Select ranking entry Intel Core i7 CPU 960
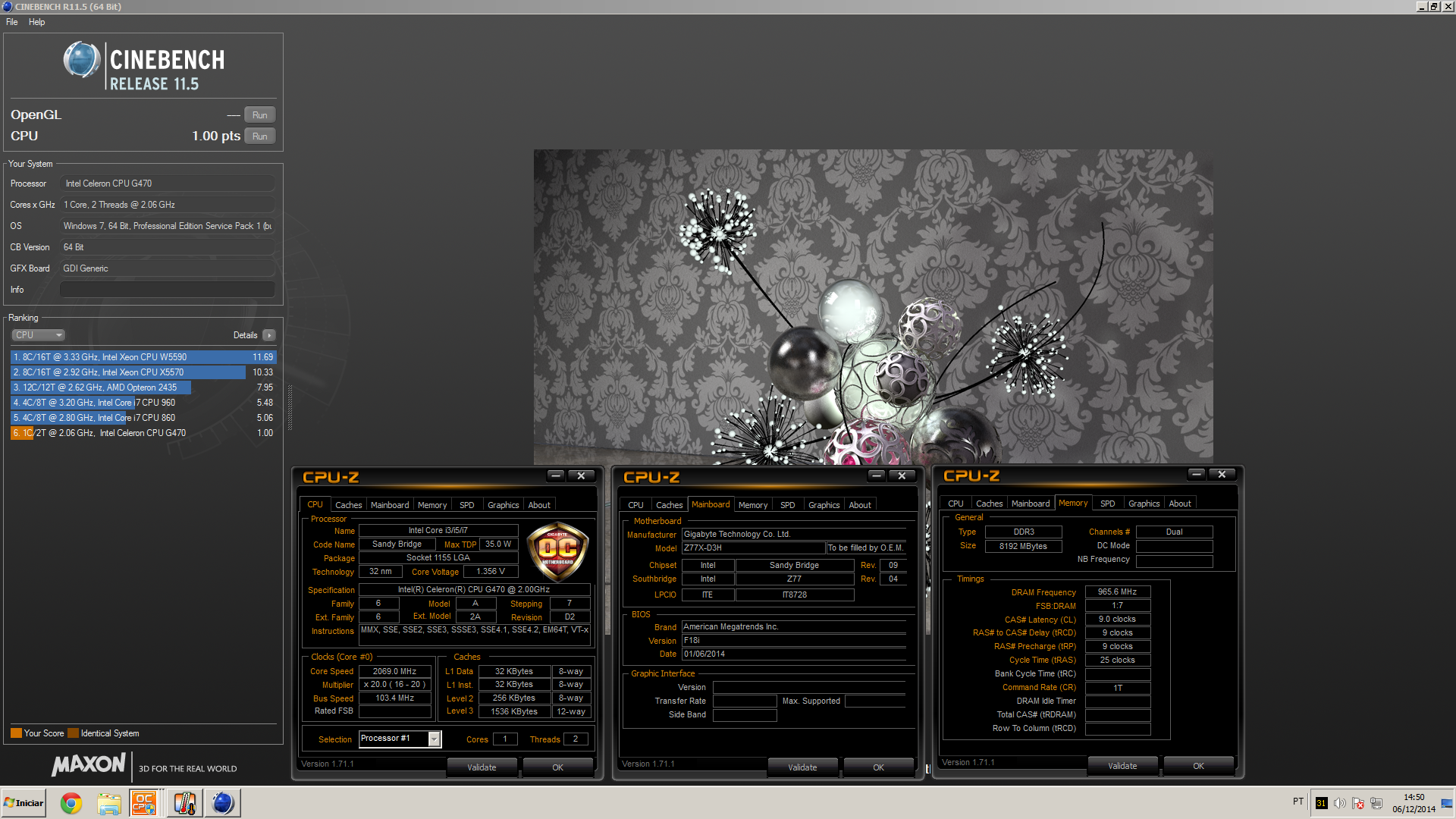1456x819 pixels. [143, 403]
